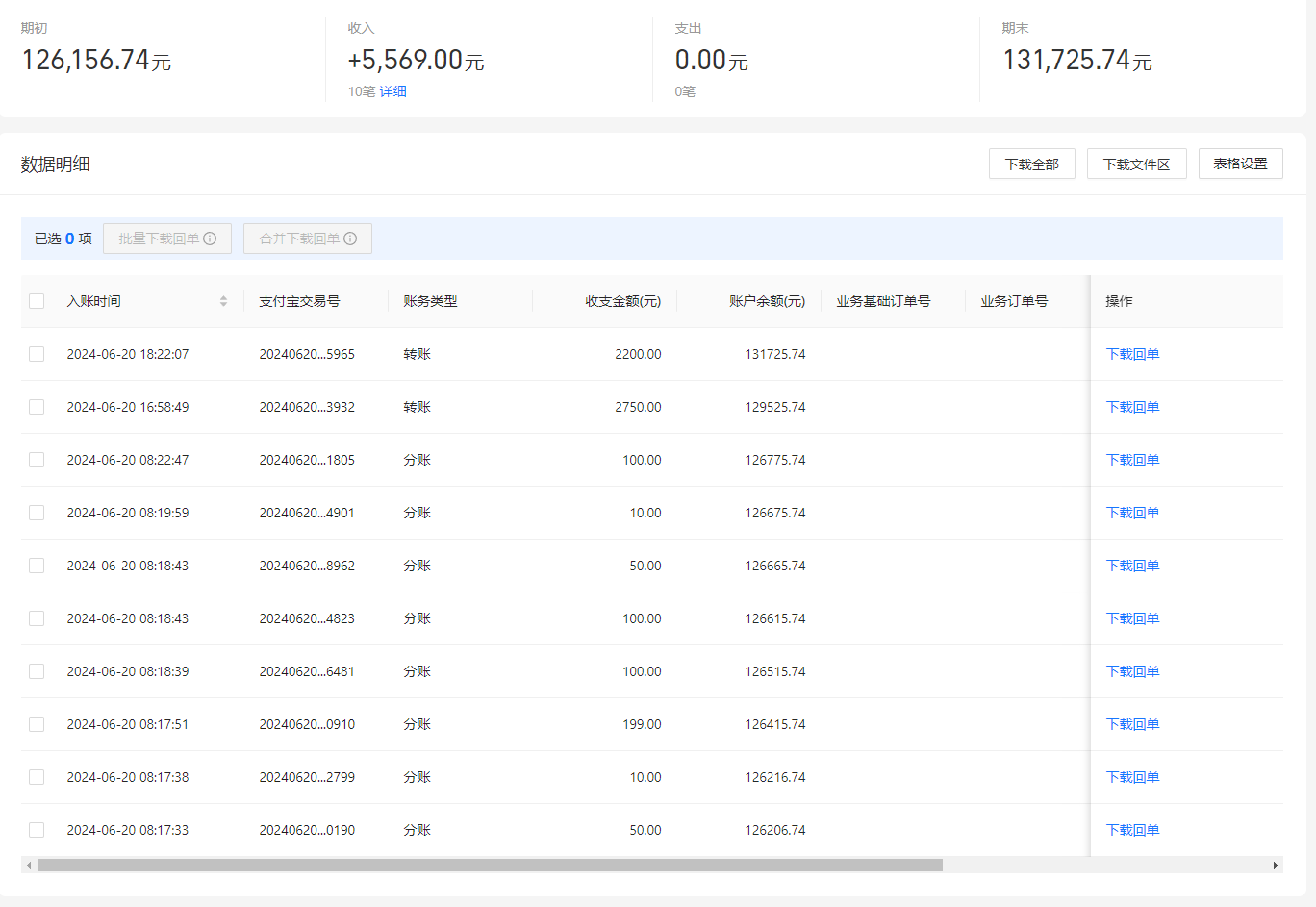Click transaction number 20240620...3932
This screenshot has height=907, width=1316.
coord(307,407)
